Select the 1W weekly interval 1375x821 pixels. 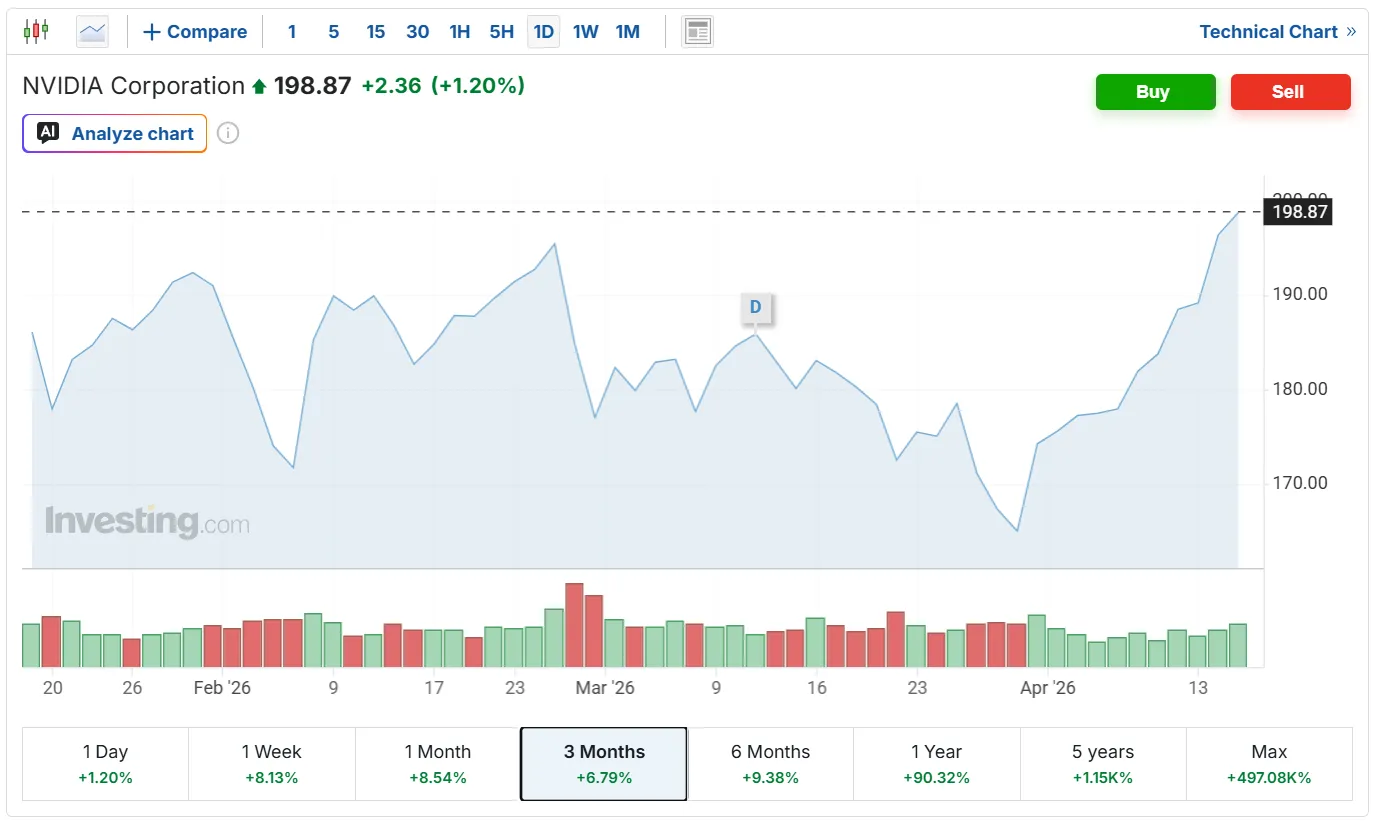(x=585, y=32)
